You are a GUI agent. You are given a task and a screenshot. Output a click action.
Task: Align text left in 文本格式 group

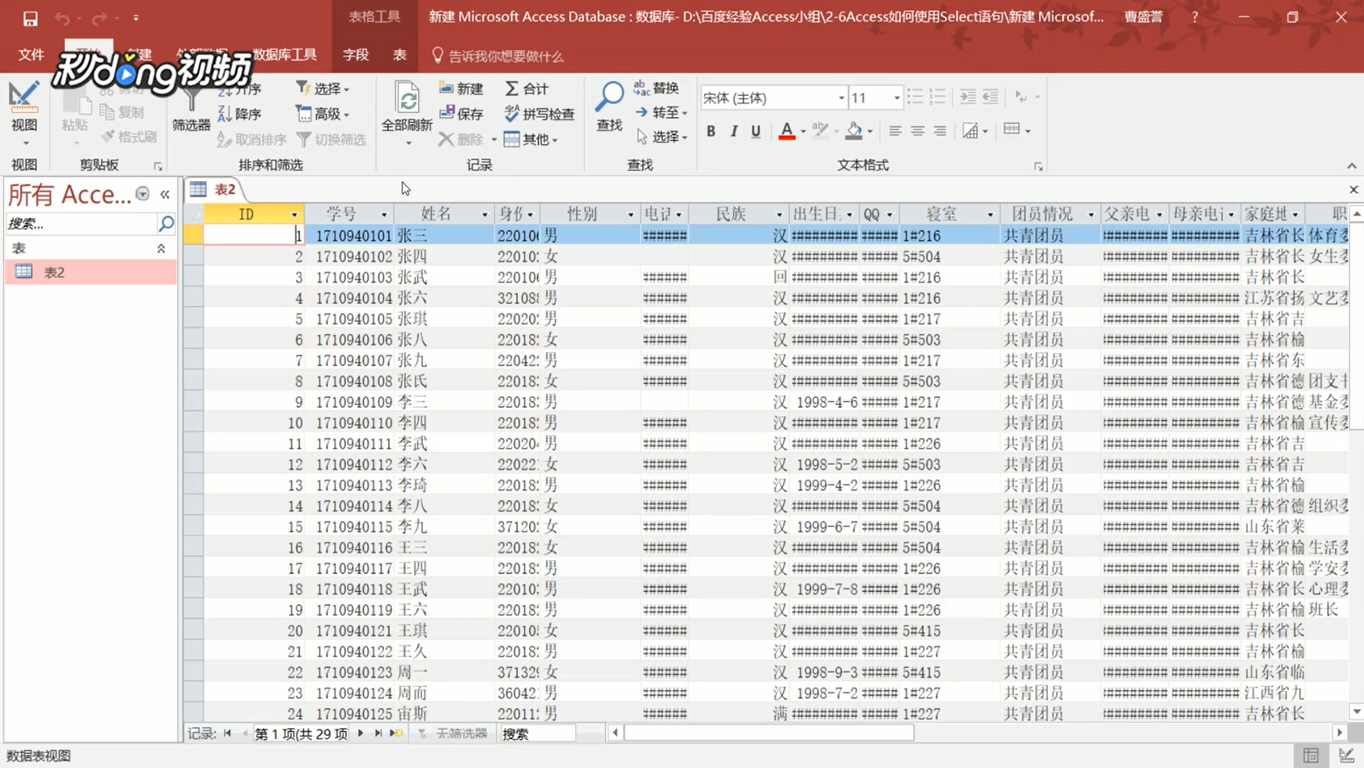click(x=895, y=131)
